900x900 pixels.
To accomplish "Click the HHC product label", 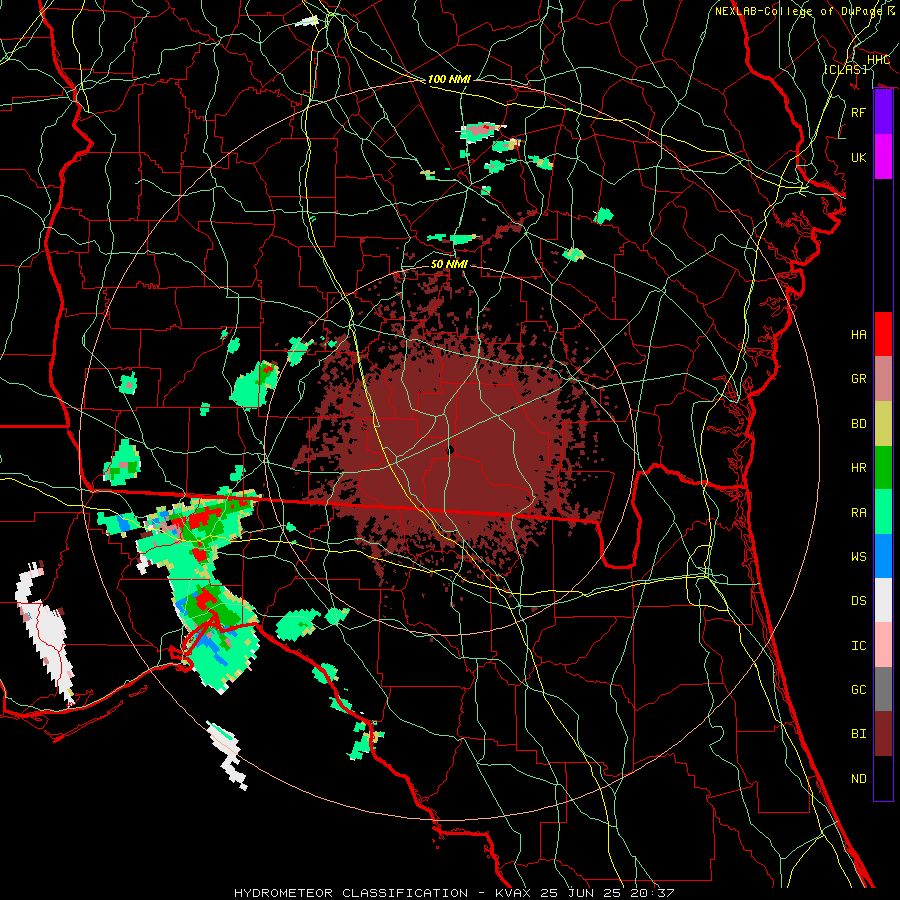I will coord(878,60).
